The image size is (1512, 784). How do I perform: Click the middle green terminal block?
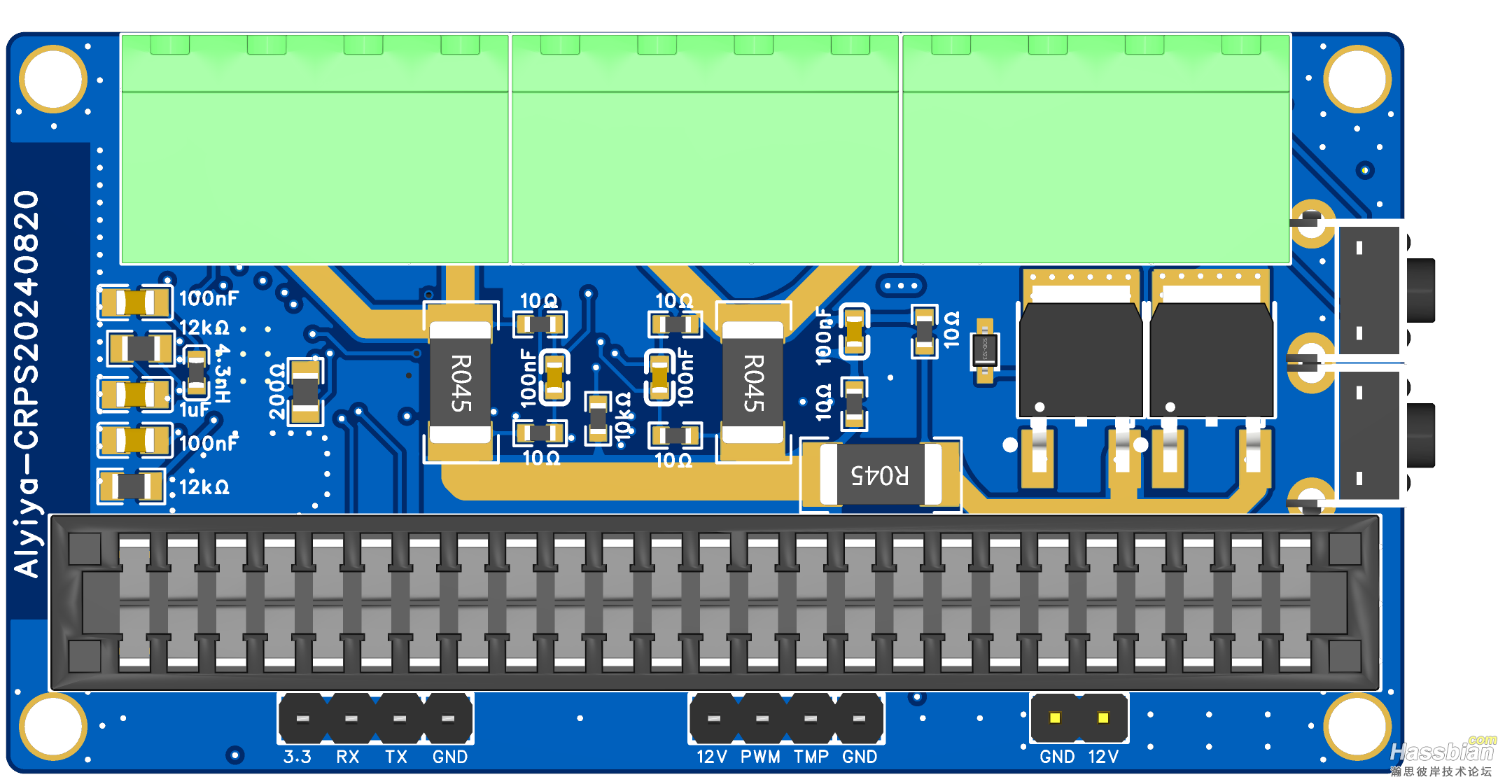pos(706,148)
